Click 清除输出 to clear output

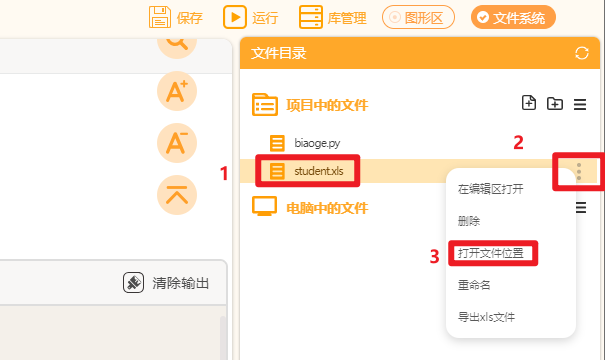click(x=166, y=283)
